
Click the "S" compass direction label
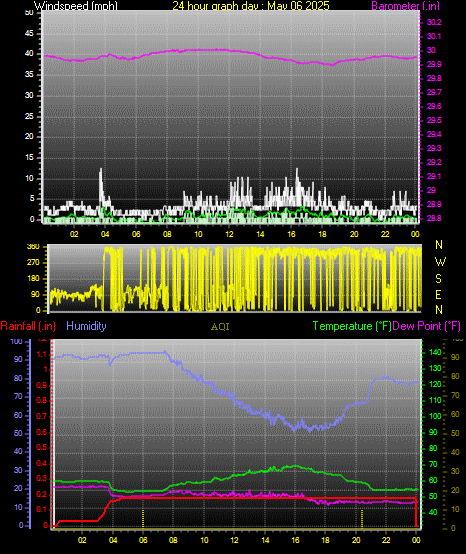438,279
